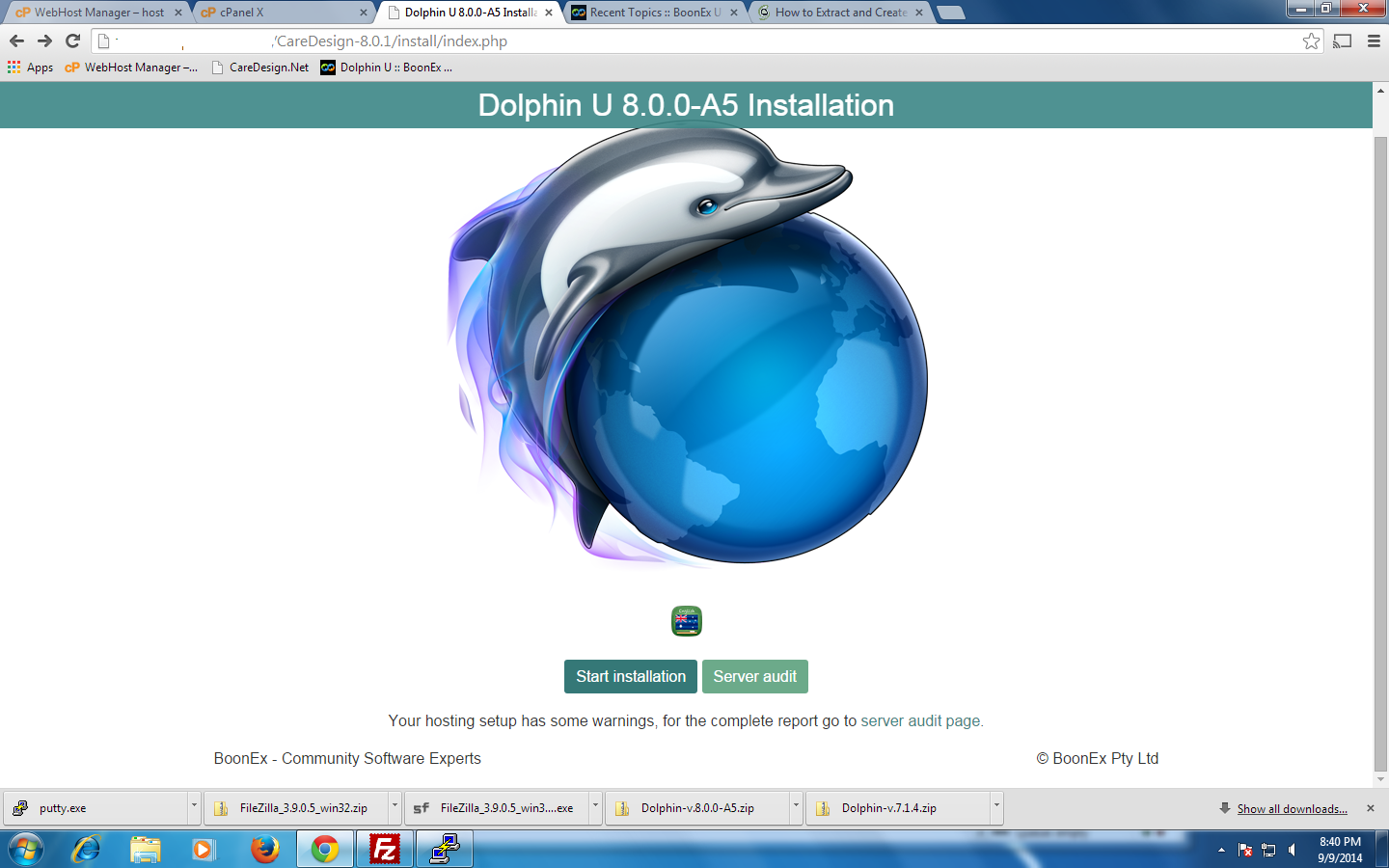Close the cPanel X tab
Viewport: 1389px width, 868px height.
point(363,13)
